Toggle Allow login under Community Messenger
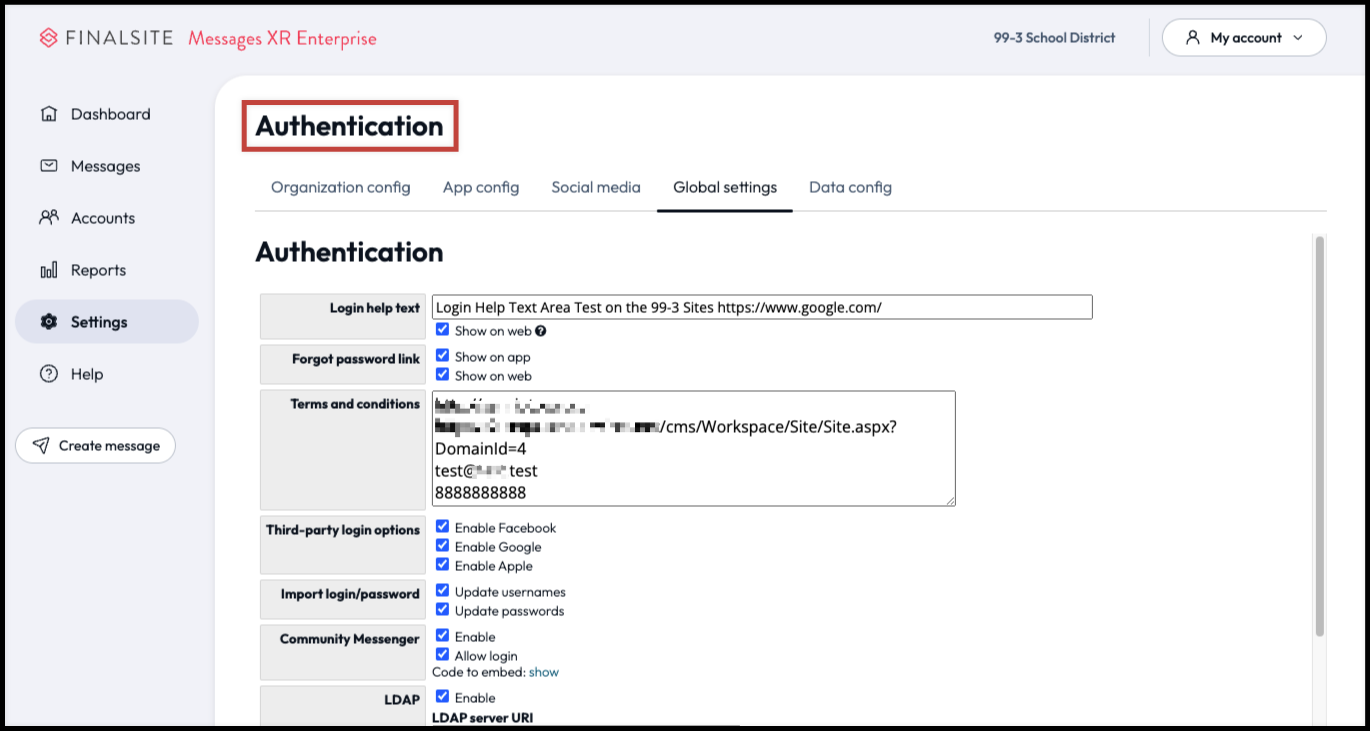This screenshot has width=1370, height=731. [443, 653]
